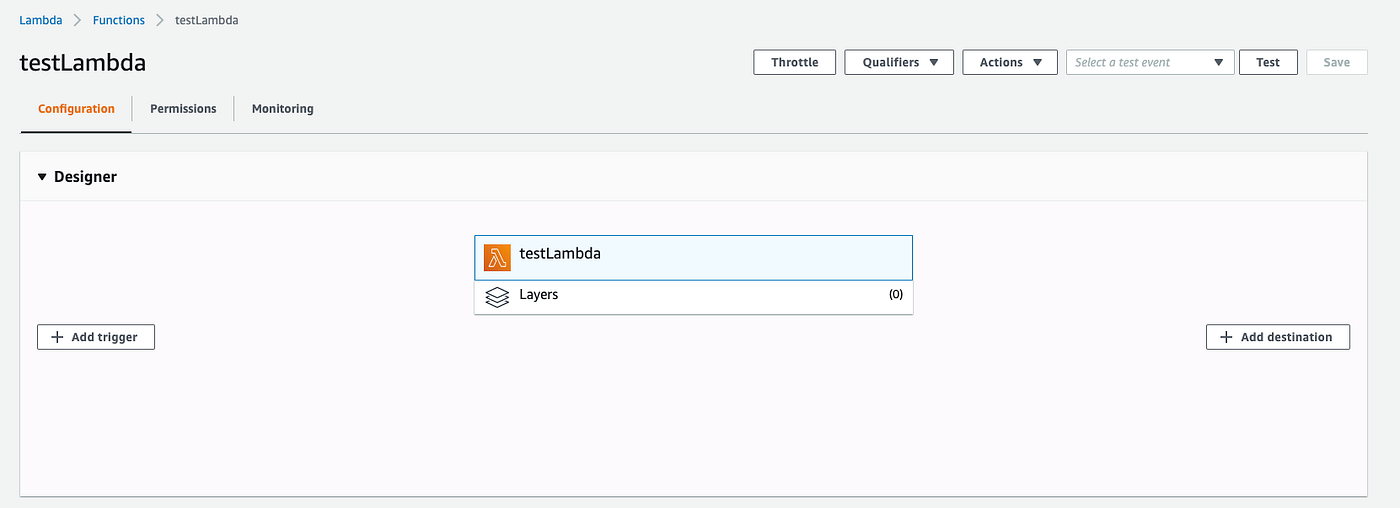Viewport: 1400px width, 508px height.
Task: Open the Select a test event dropdown
Action: (x=1150, y=62)
